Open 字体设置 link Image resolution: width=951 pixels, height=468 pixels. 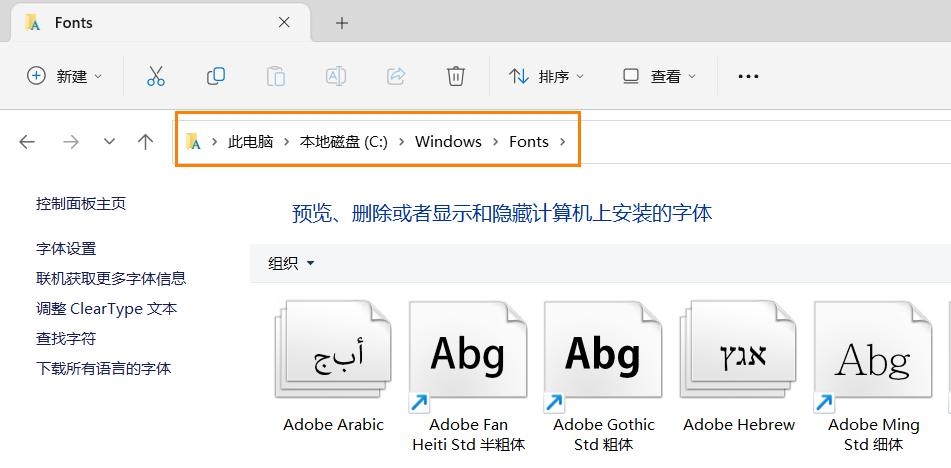point(66,249)
